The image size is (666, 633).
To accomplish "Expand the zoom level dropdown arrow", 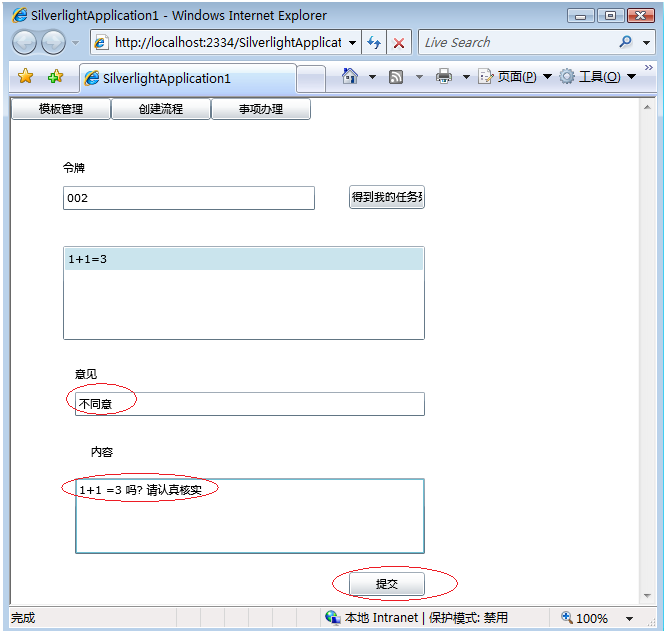I will pos(629,619).
